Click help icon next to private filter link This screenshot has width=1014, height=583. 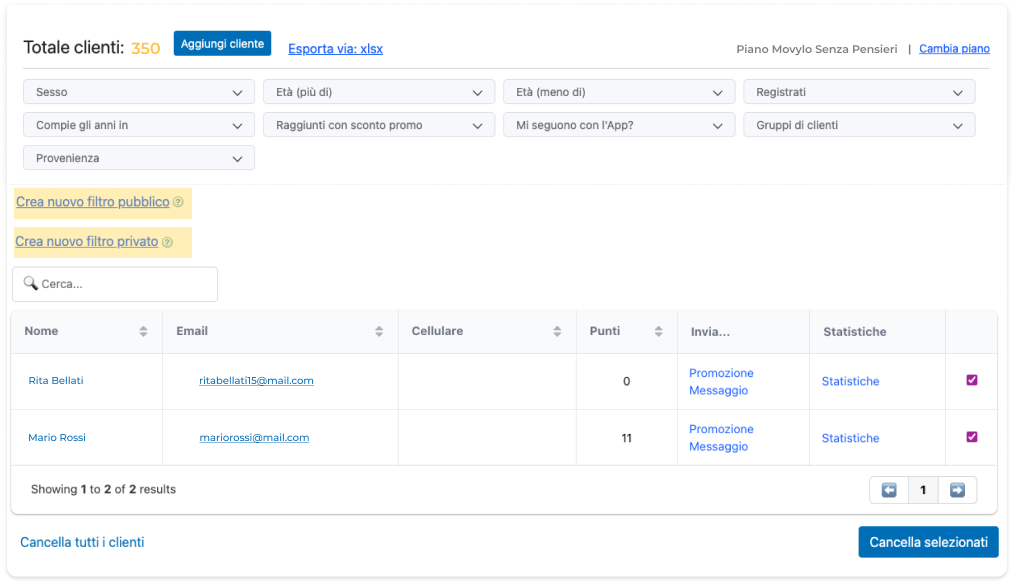coord(167,242)
